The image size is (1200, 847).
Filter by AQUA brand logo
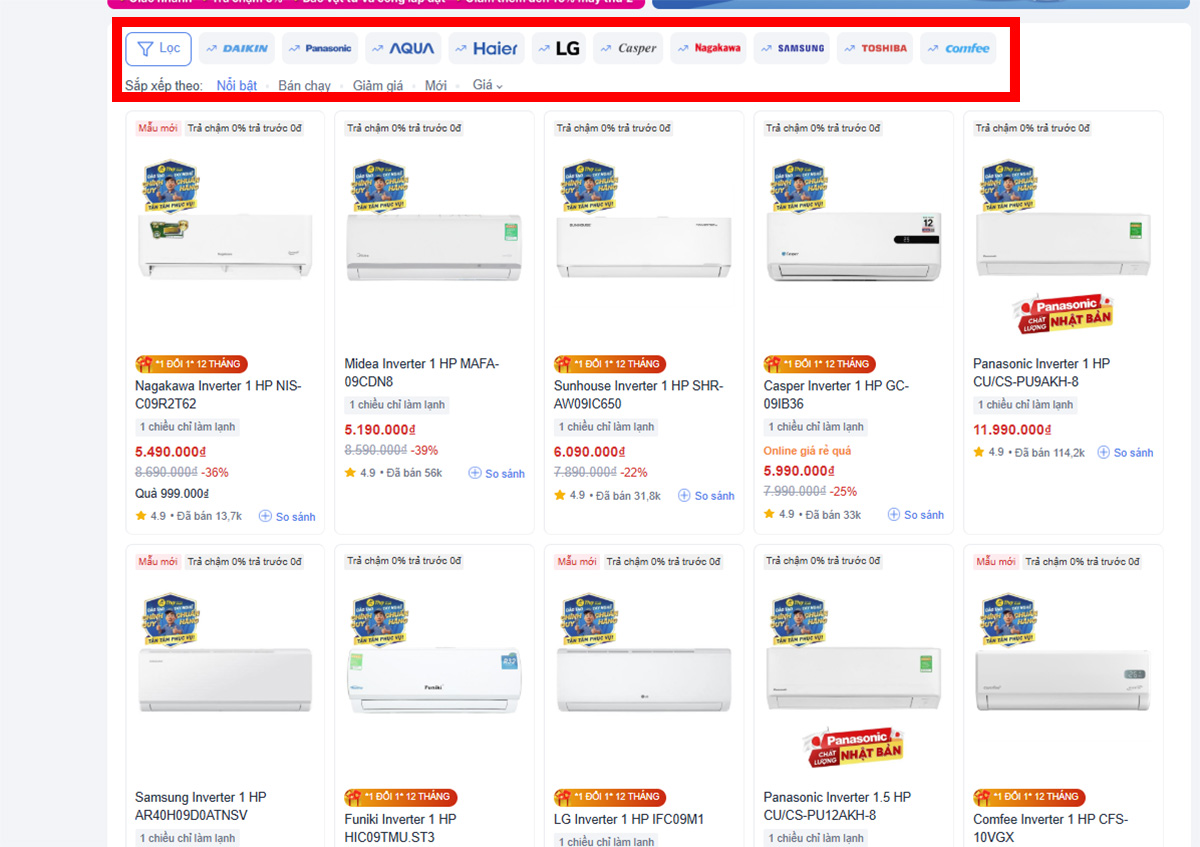(x=402, y=48)
